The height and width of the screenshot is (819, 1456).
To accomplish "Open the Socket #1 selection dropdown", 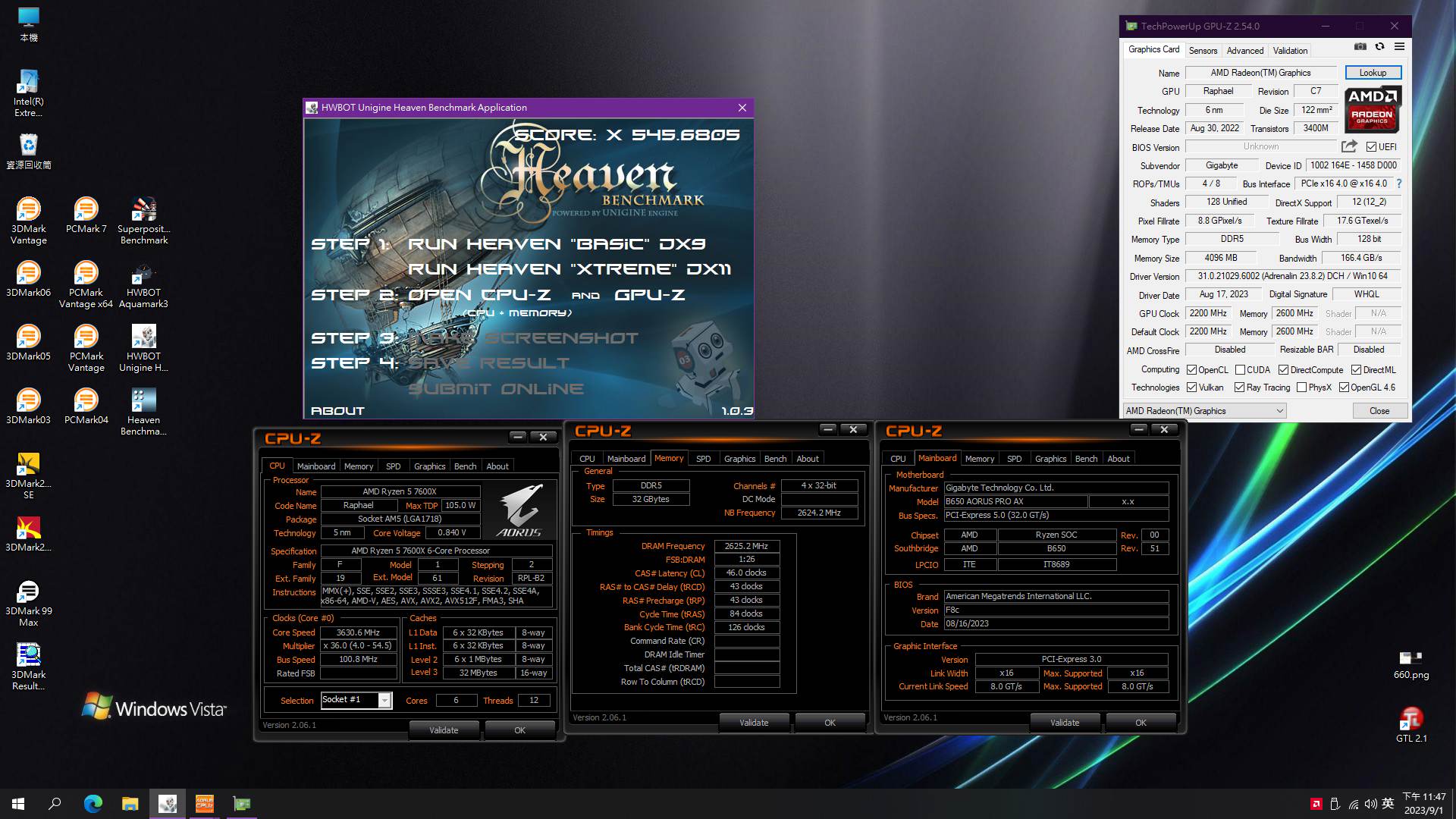I will pos(356,700).
